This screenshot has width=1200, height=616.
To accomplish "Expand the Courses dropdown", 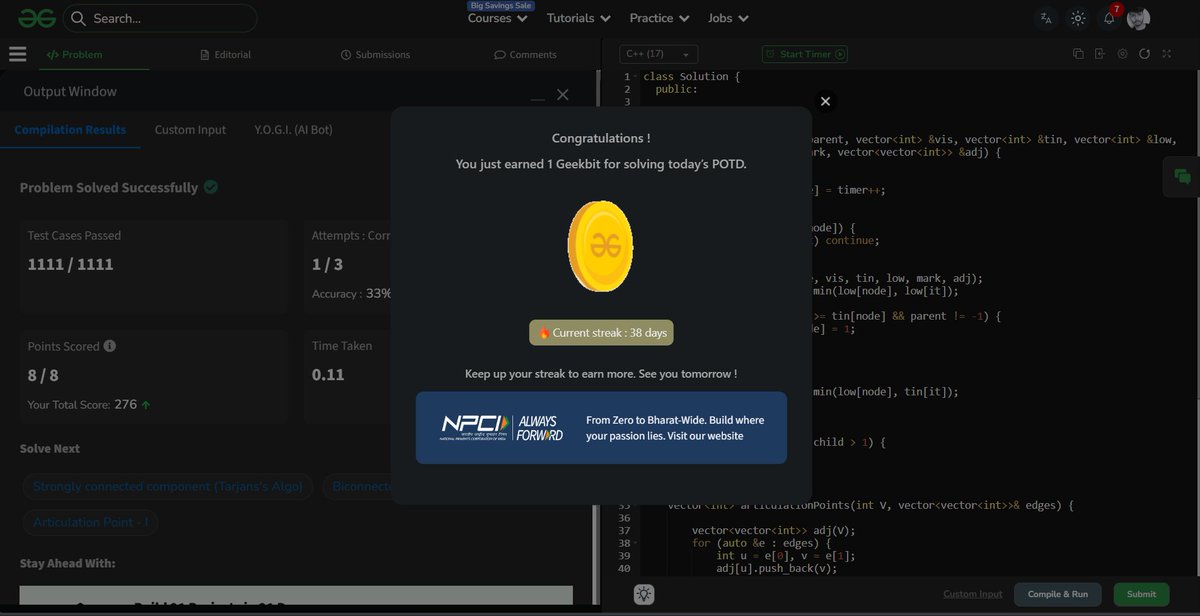I will coord(498,18).
